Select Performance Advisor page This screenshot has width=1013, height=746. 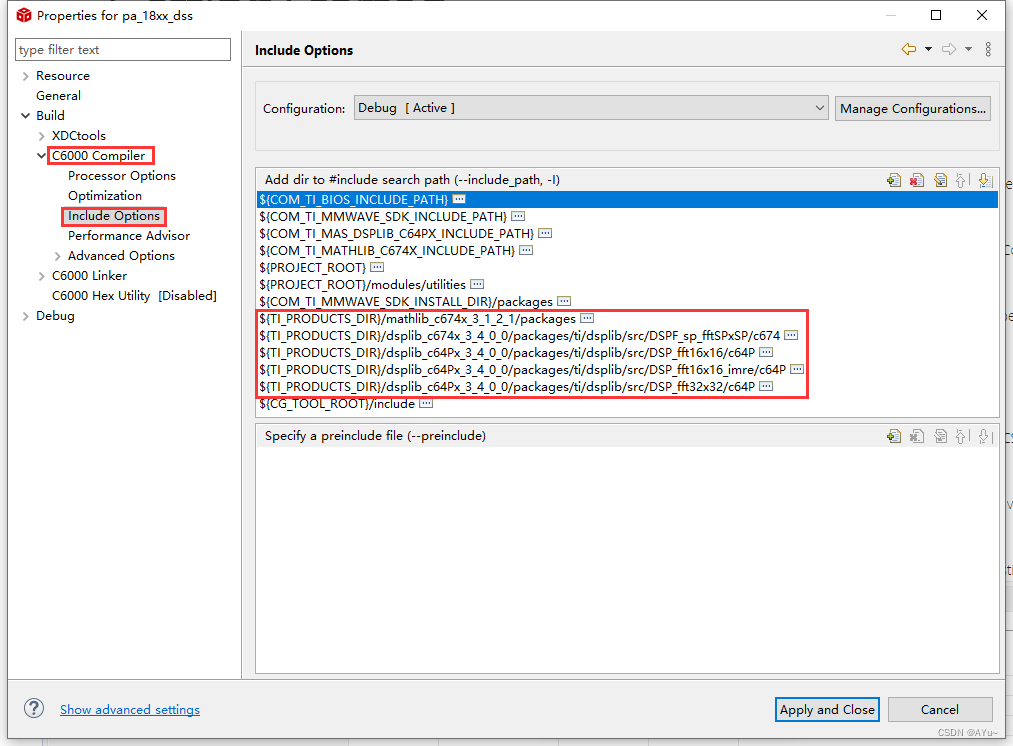coord(129,236)
